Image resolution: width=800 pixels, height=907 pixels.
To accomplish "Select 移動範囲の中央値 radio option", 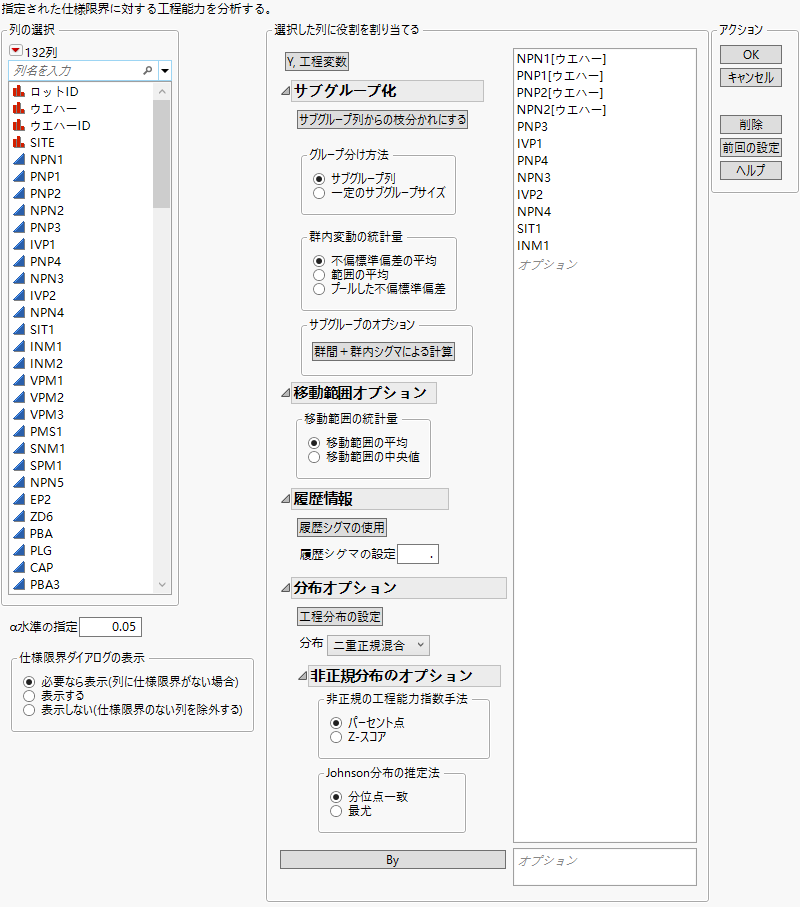I will 314,457.
